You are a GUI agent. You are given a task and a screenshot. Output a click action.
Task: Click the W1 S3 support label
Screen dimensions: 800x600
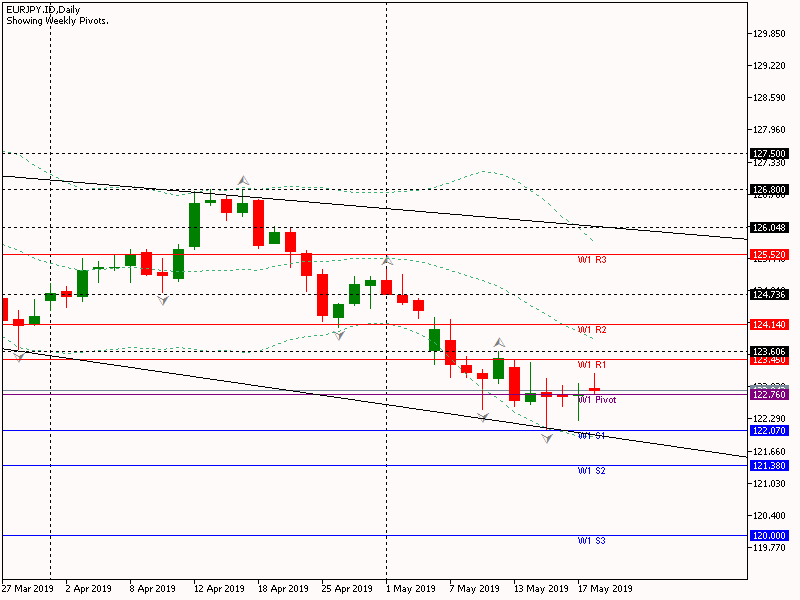point(592,541)
